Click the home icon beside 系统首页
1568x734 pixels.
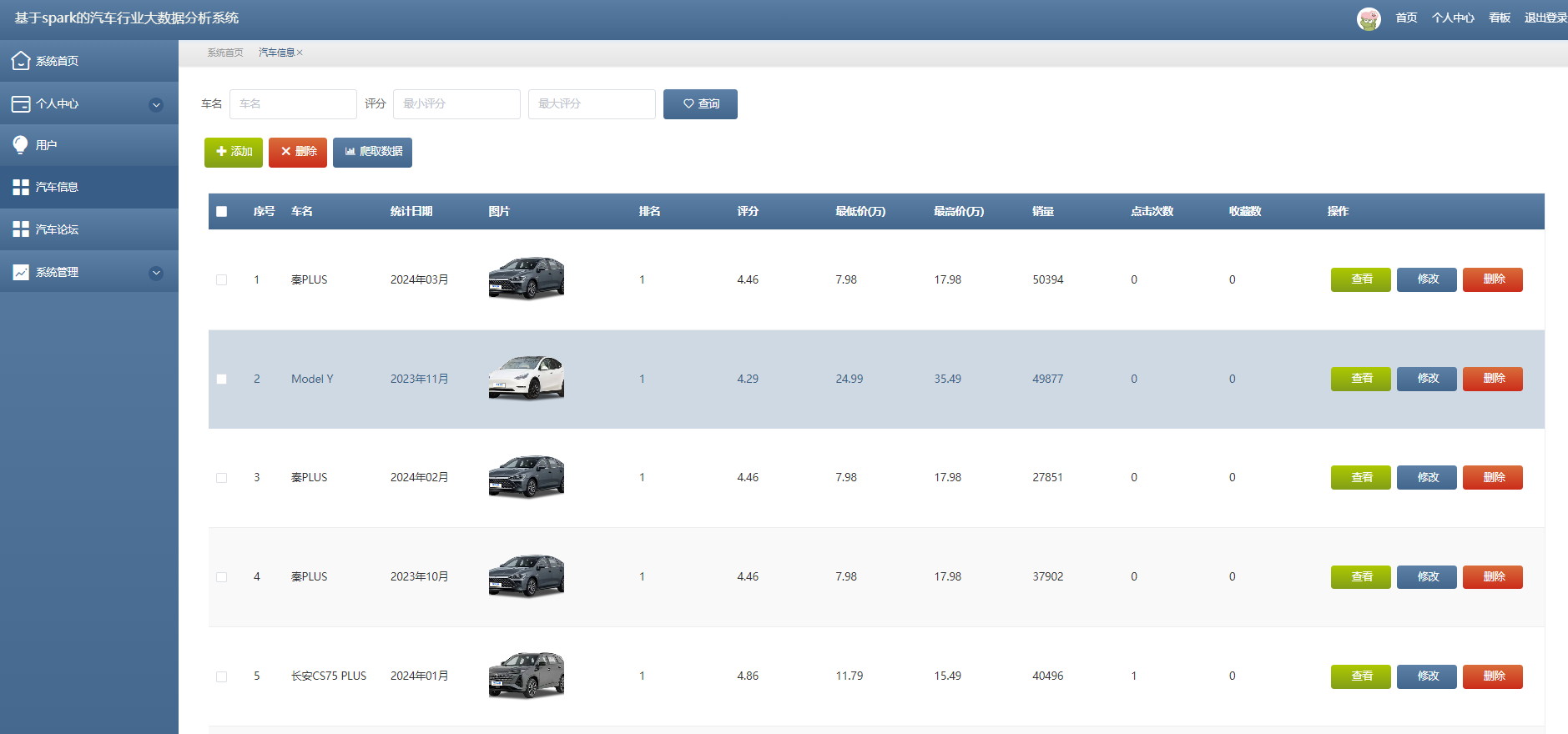(x=21, y=60)
